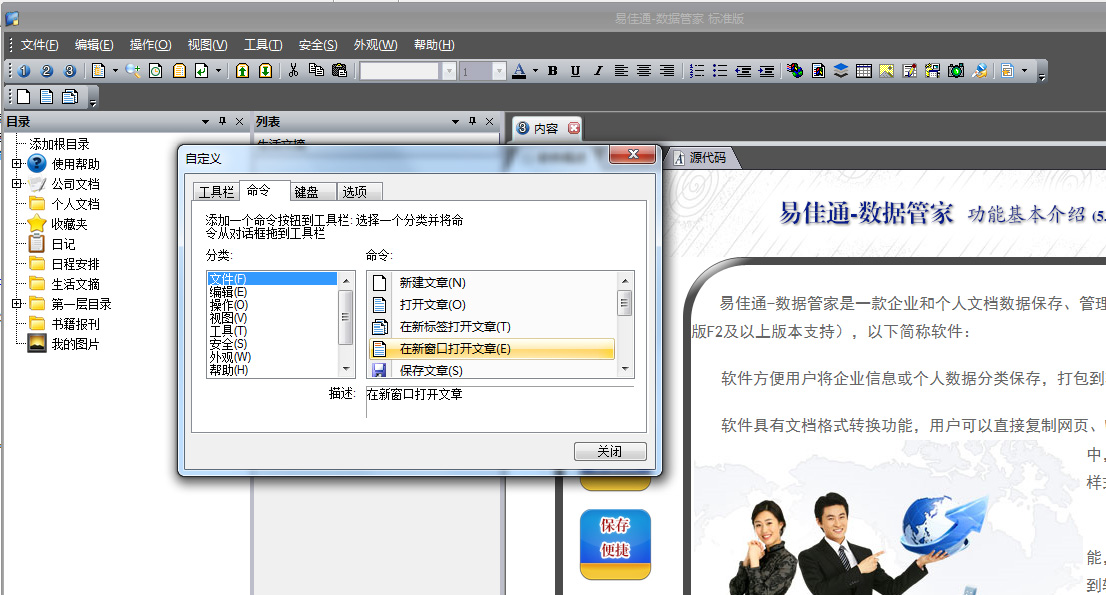Click the font color A swatch
This screenshot has width=1106, height=595.
point(519,71)
